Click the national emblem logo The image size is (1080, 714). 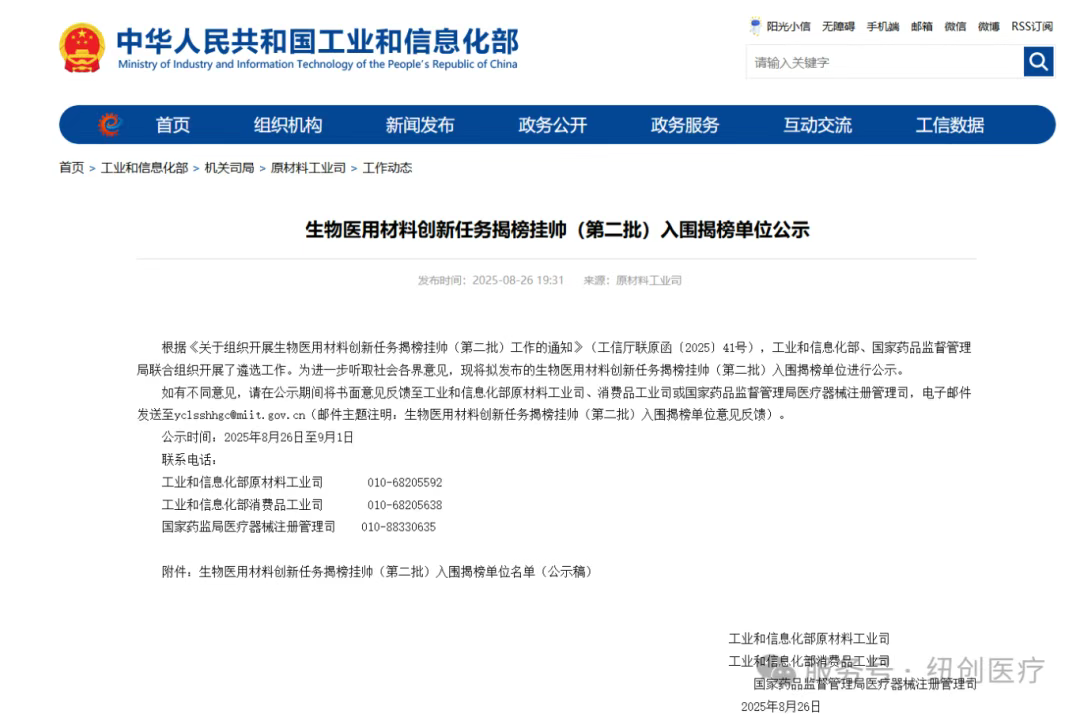pos(81,48)
